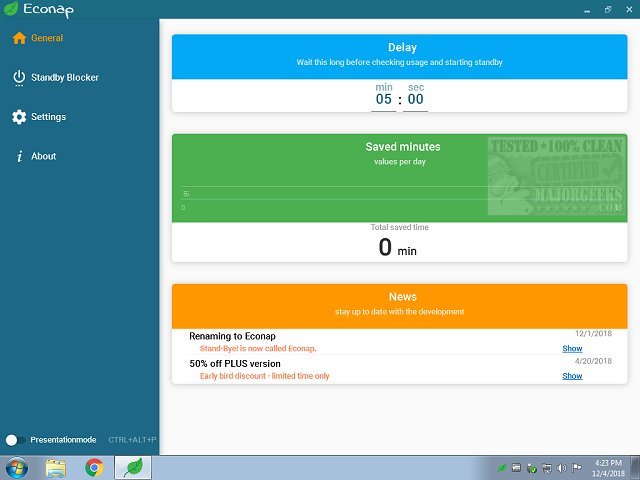Image resolution: width=640 pixels, height=480 pixels.
Task: Open the Settings page label
Action: [49, 117]
